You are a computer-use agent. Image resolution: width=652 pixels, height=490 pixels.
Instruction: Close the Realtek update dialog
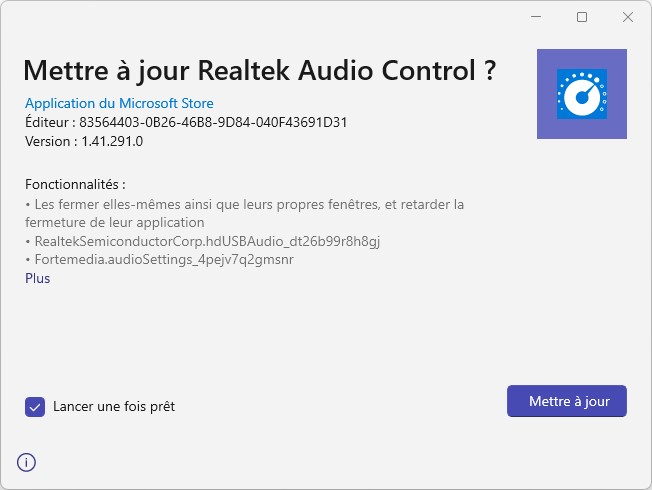tap(628, 17)
